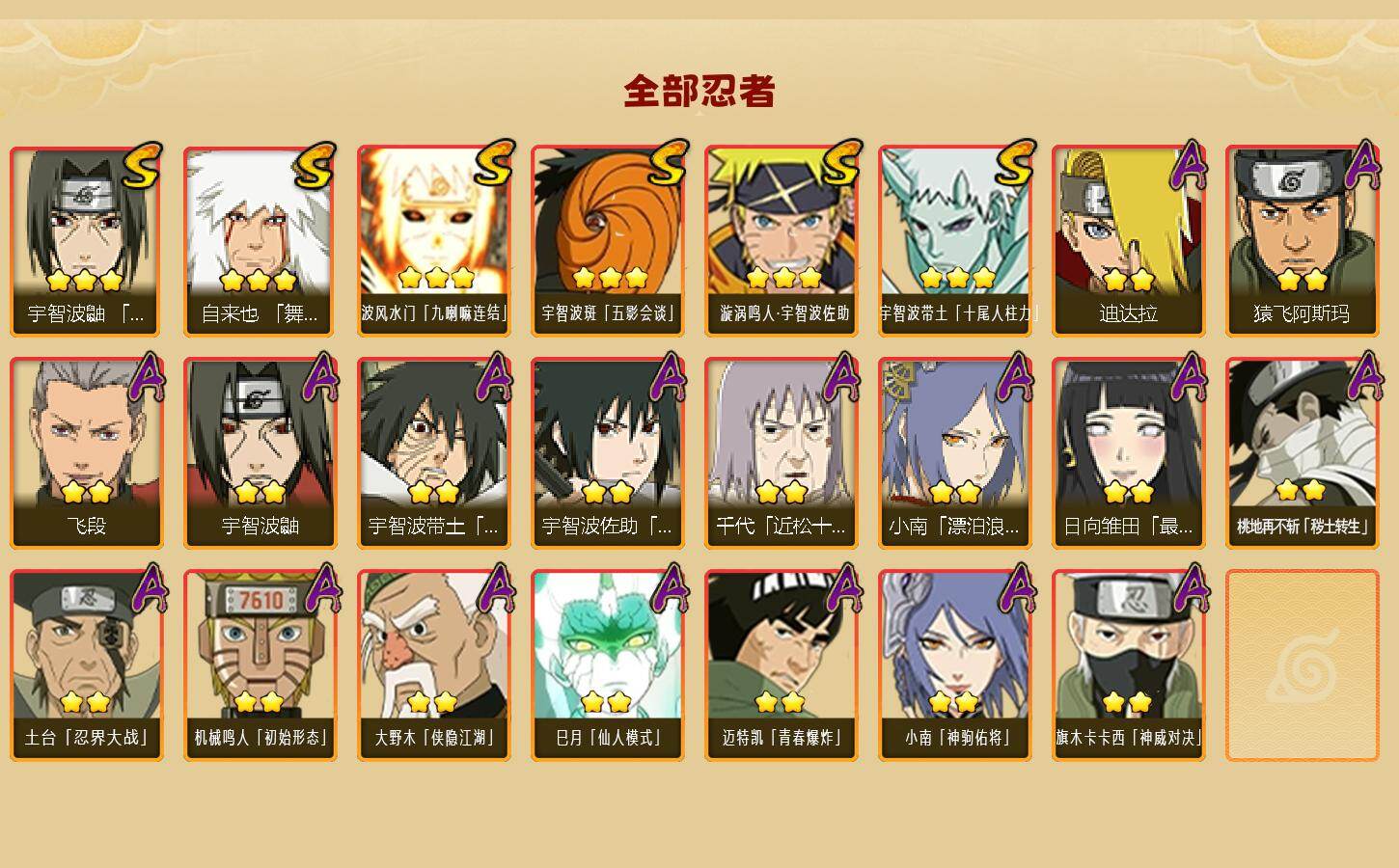
Task: Pick the 漩涡鸣人·宇智波佐助 card
Action: pos(781,241)
